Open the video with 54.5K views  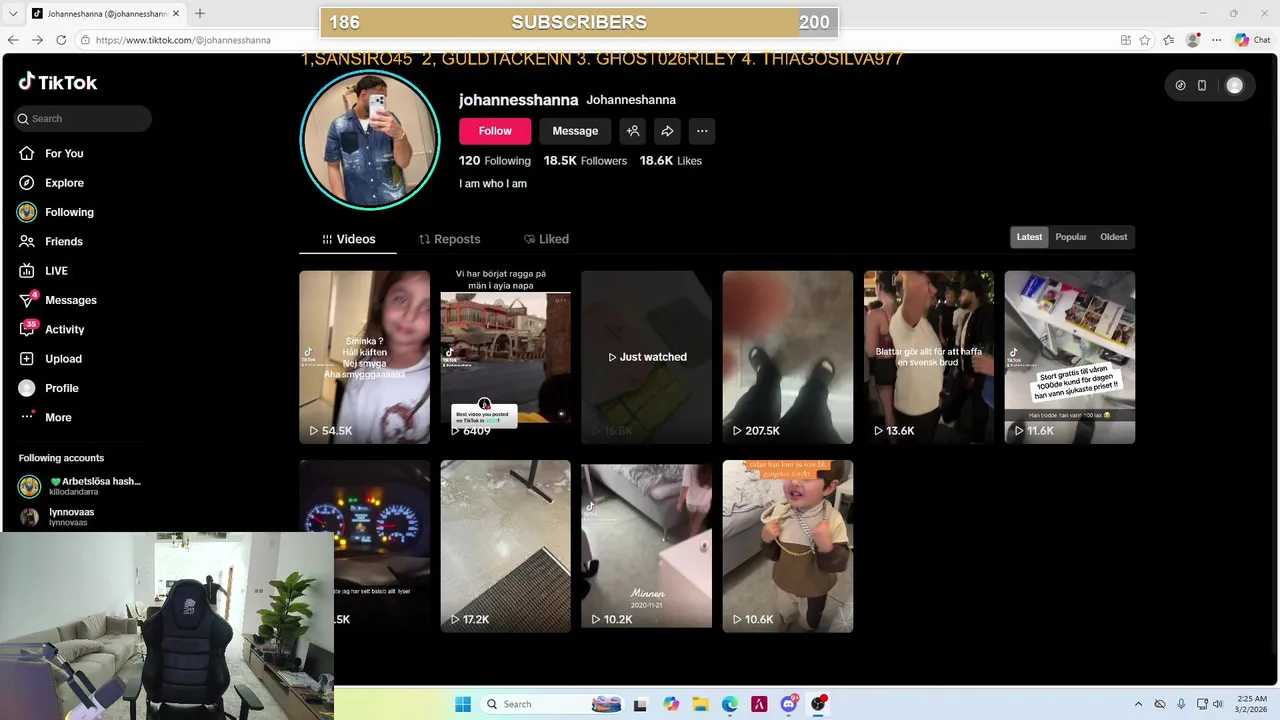364,357
